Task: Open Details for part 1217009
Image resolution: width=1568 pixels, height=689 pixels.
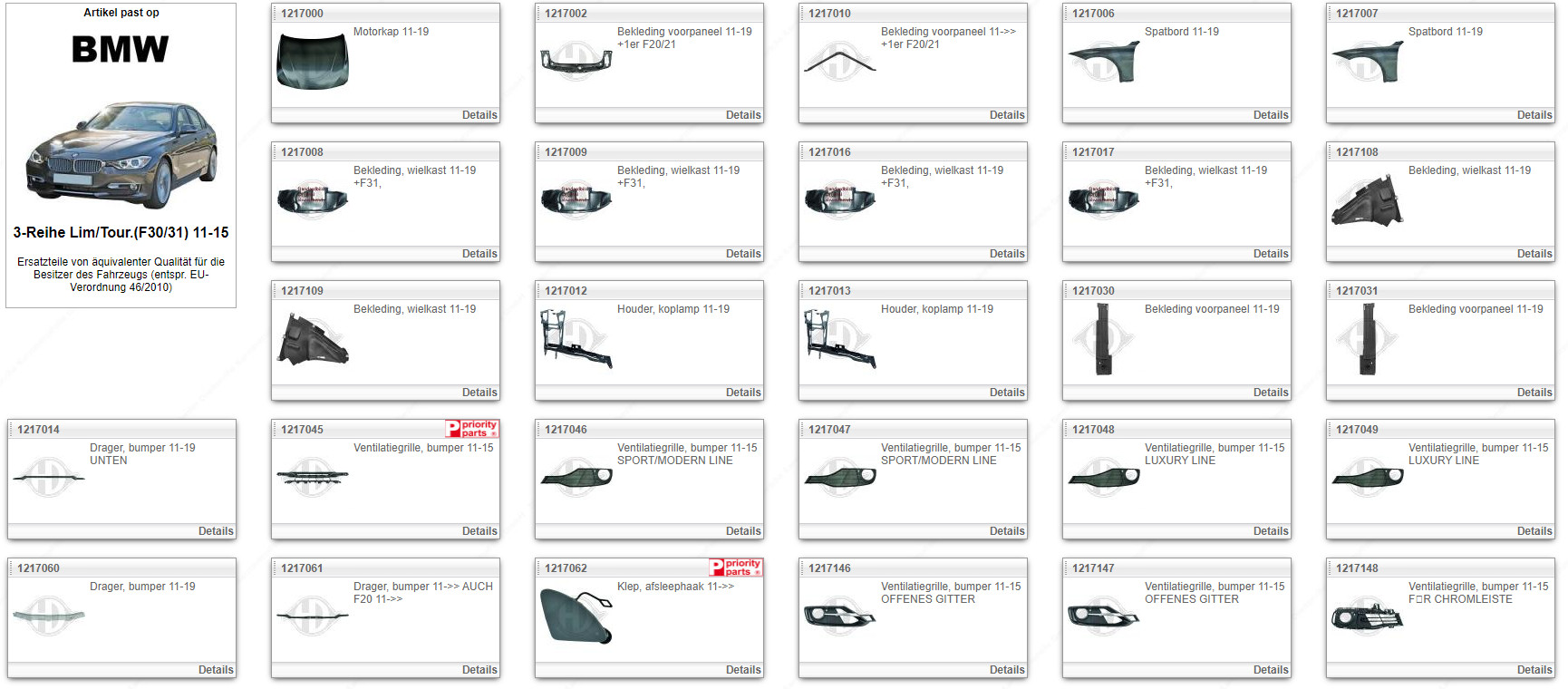Action: tap(743, 254)
